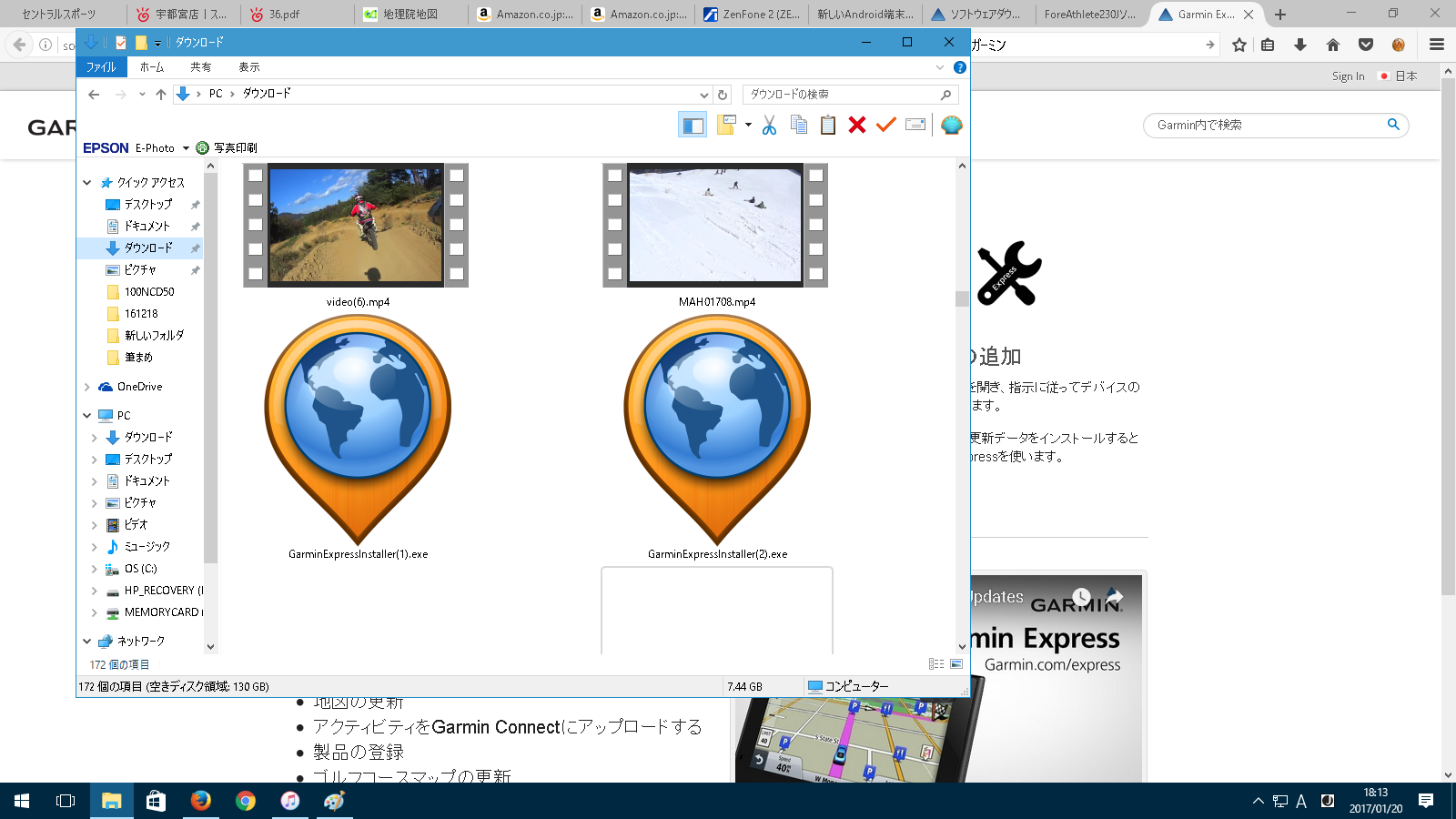
Task: Open the 表示 ribbon tab
Action: 249,67
